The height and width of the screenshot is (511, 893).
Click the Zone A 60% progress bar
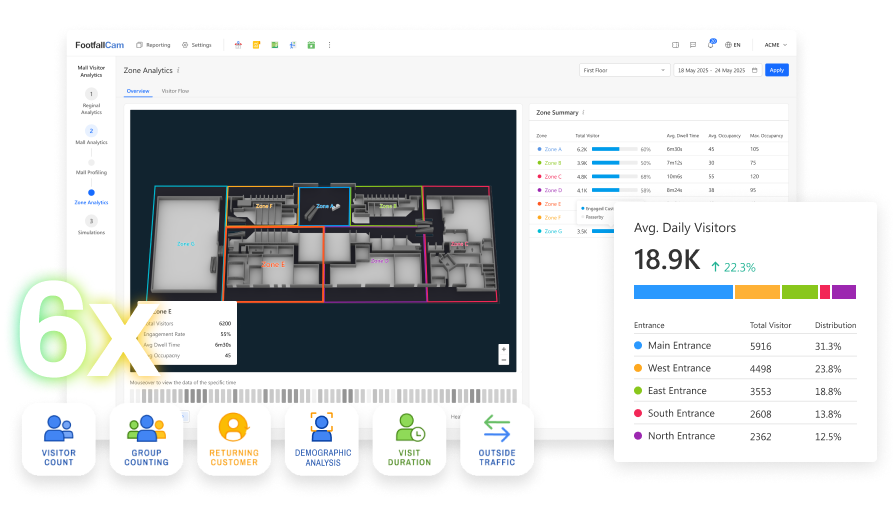[615, 149]
